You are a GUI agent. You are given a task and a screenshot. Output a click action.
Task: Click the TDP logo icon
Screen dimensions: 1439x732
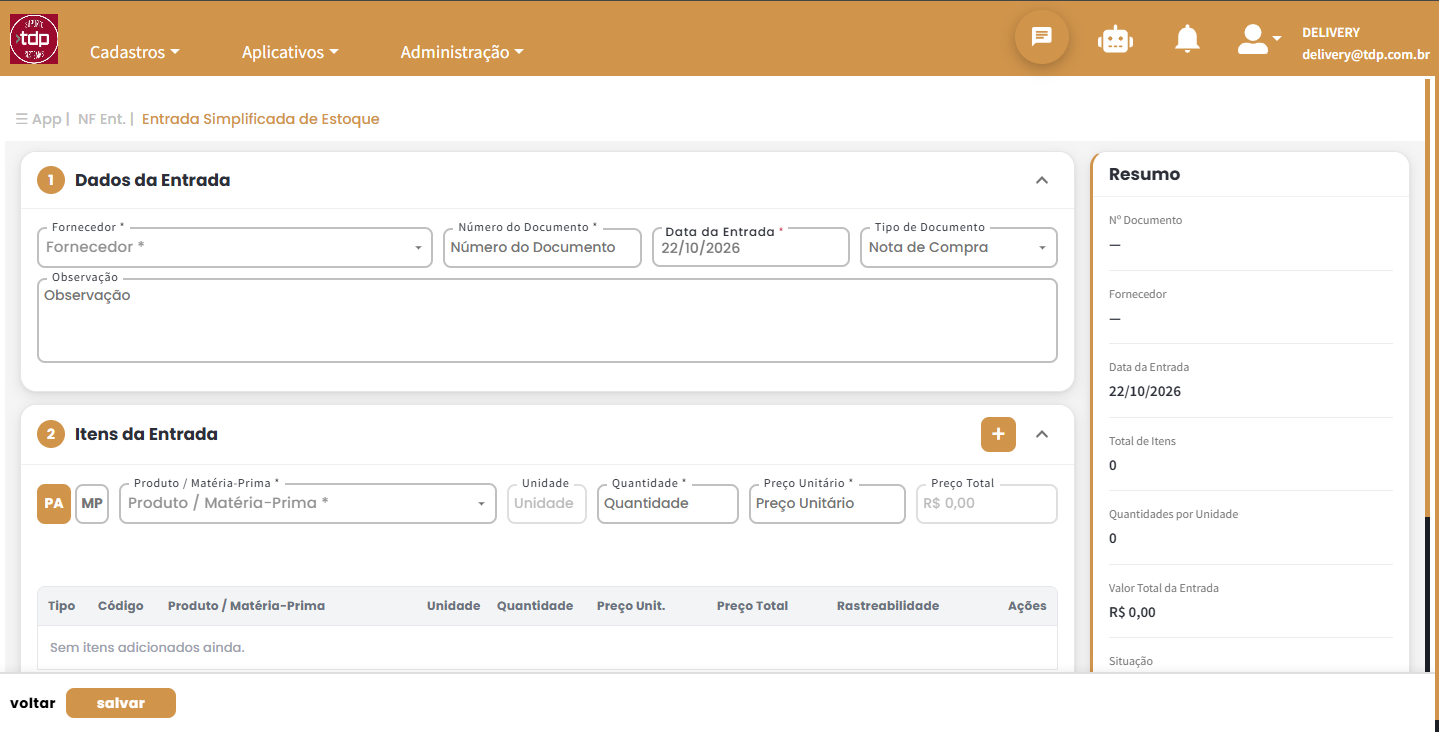tap(34, 39)
